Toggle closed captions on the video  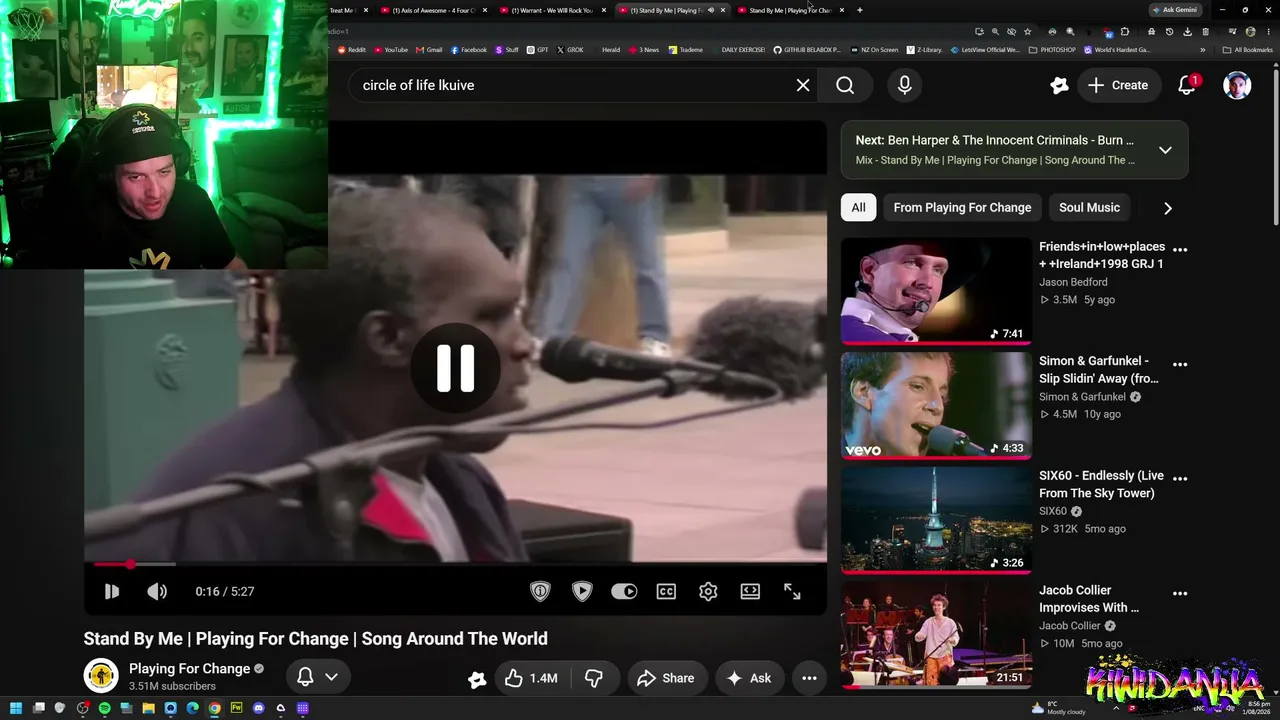pos(666,591)
